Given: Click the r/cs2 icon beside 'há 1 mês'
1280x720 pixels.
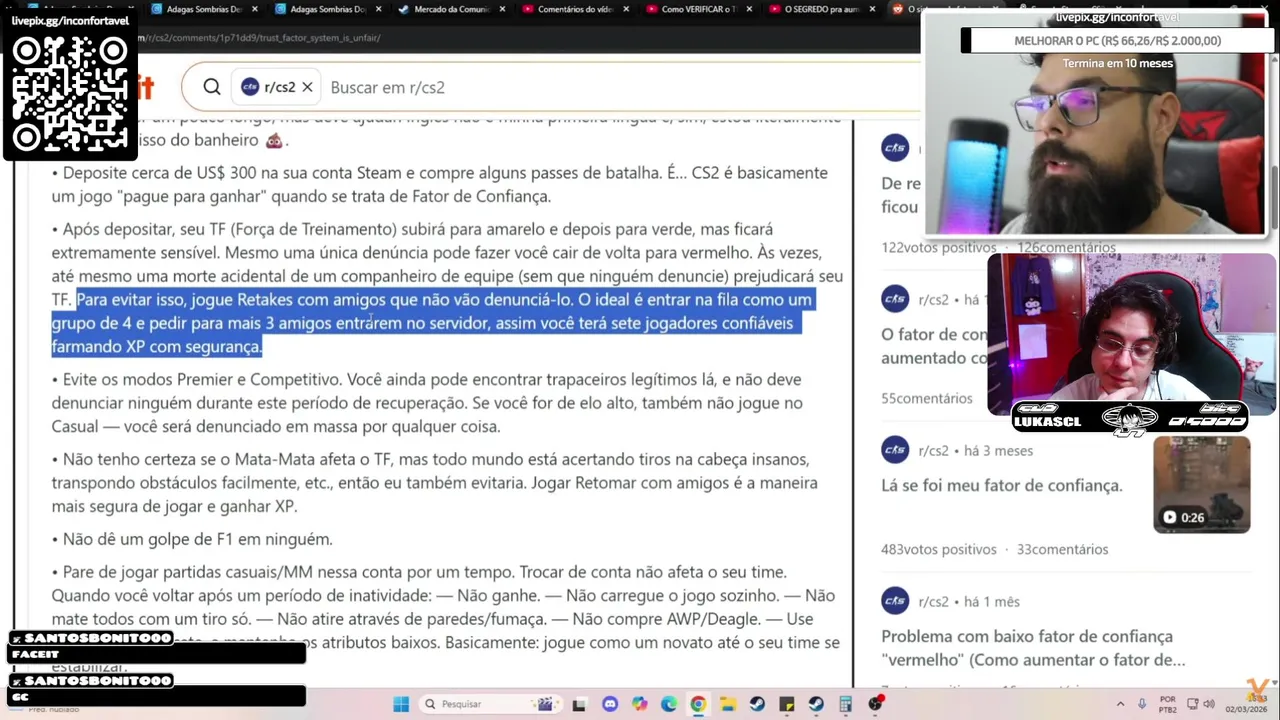Looking at the screenshot, I should tap(895, 601).
